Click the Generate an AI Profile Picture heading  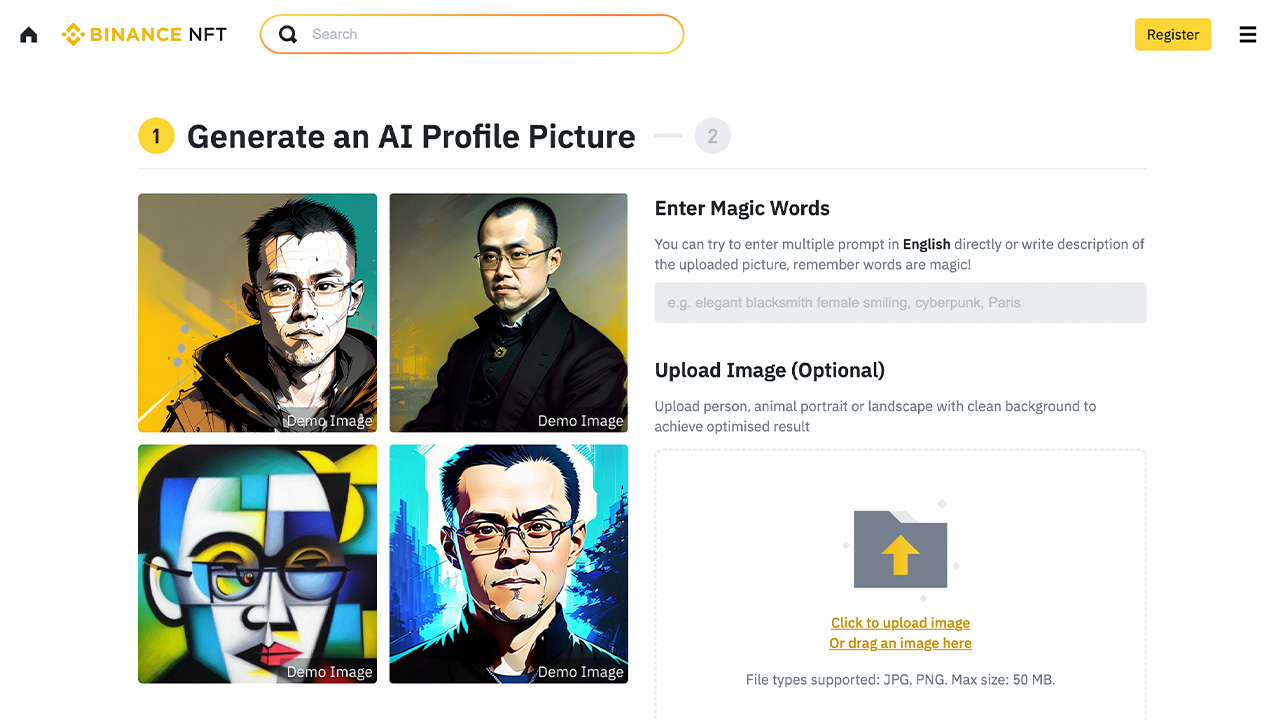411,136
